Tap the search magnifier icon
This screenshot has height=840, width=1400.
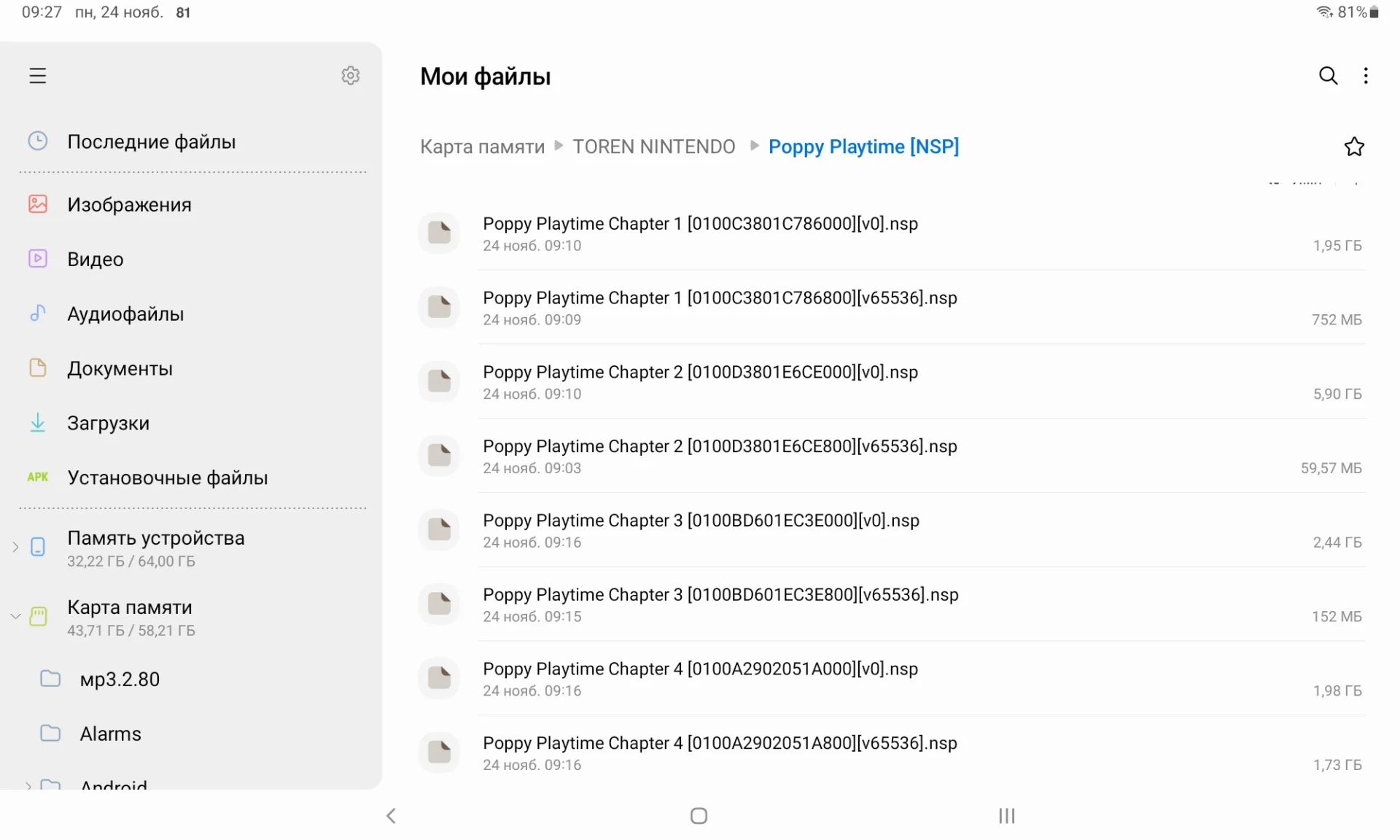(x=1328, y=76)
